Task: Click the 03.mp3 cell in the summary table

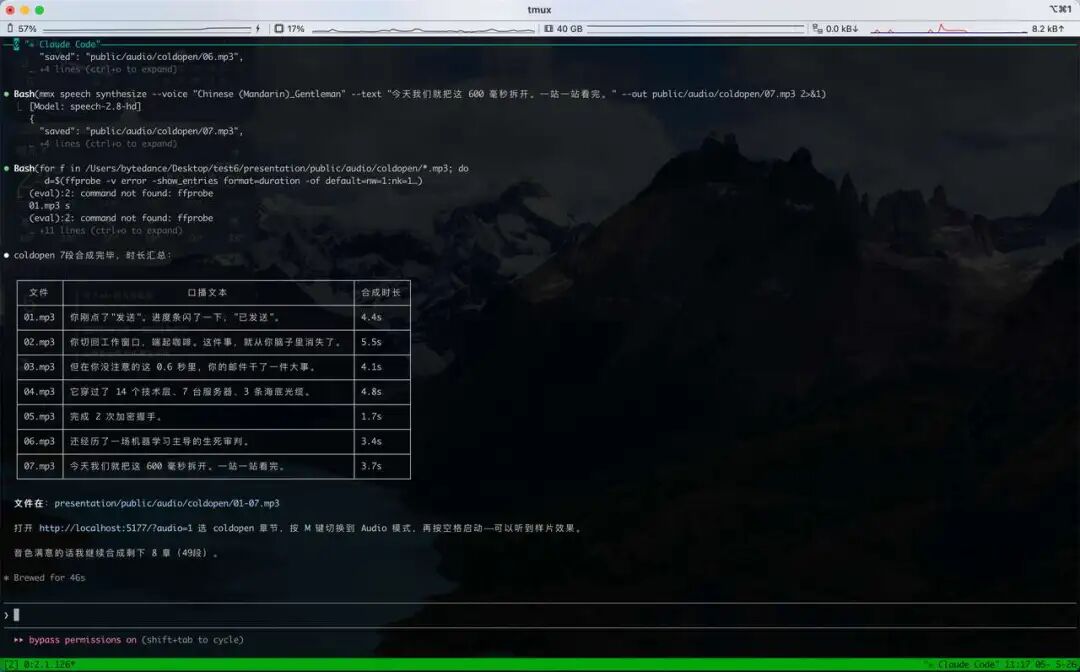Action: point(39,367)
